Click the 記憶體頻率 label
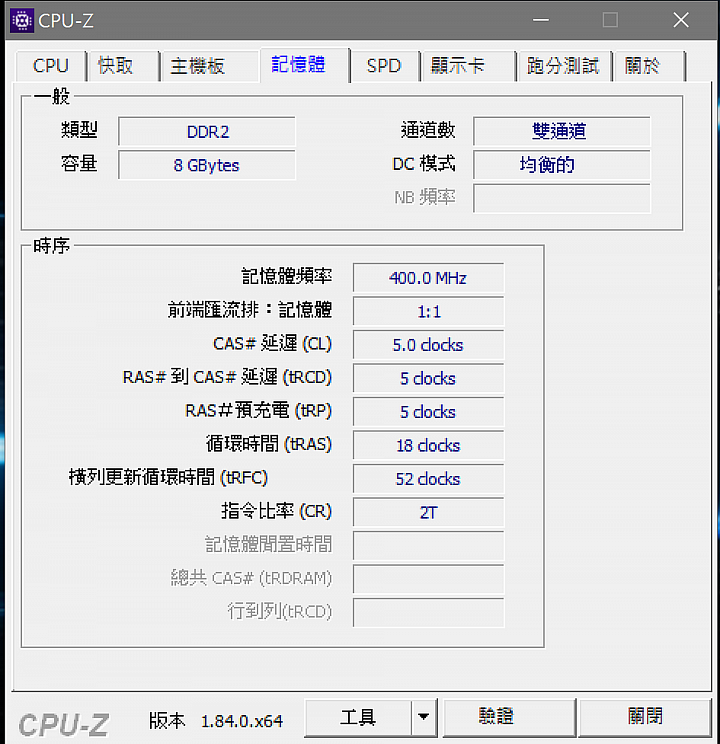 point(287,276)
